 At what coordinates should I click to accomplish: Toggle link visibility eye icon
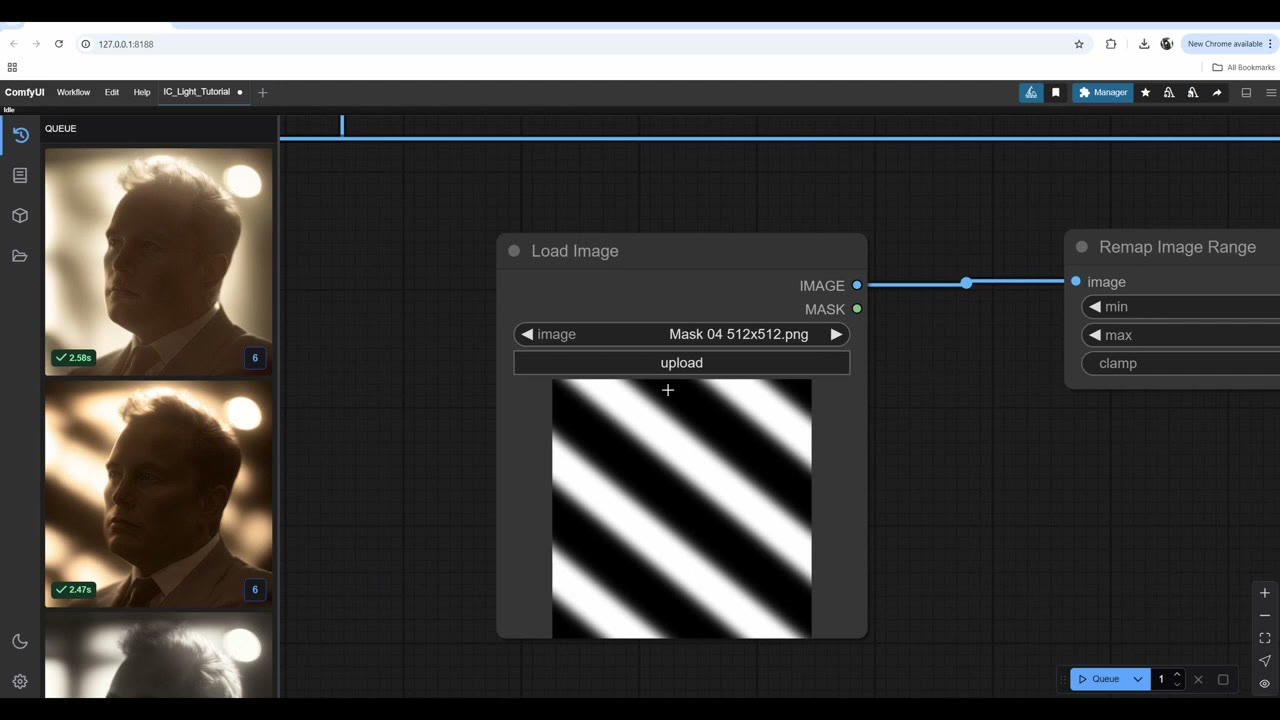tap(1265, 684)
